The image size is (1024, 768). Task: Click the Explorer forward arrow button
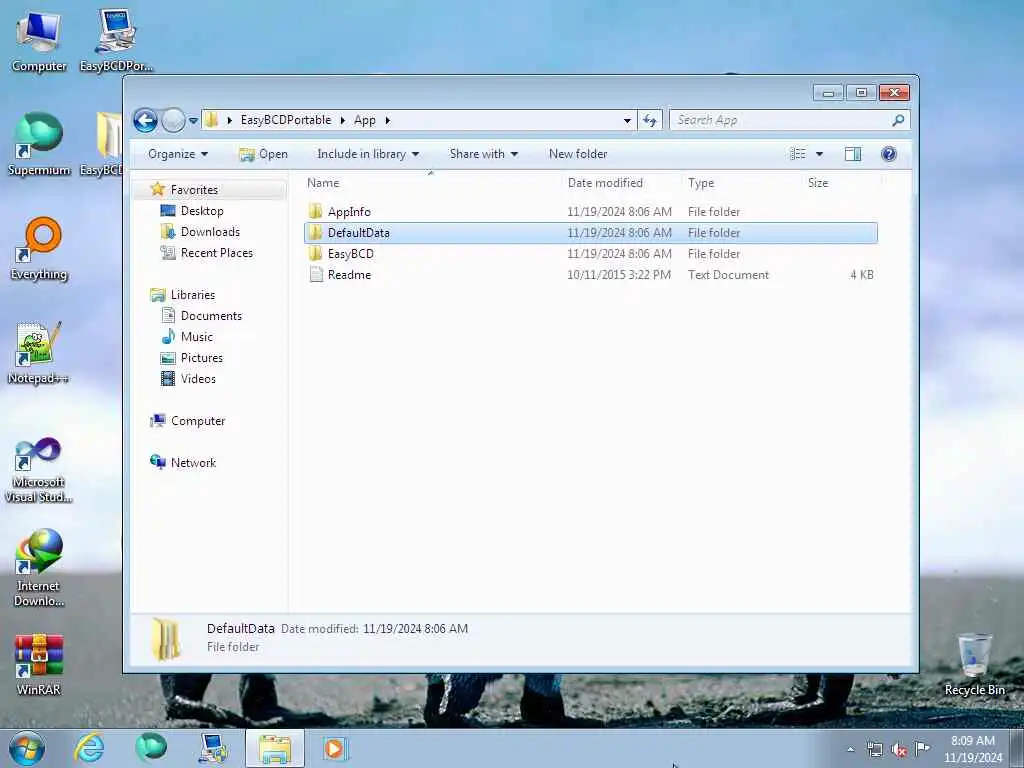(173, 120)
